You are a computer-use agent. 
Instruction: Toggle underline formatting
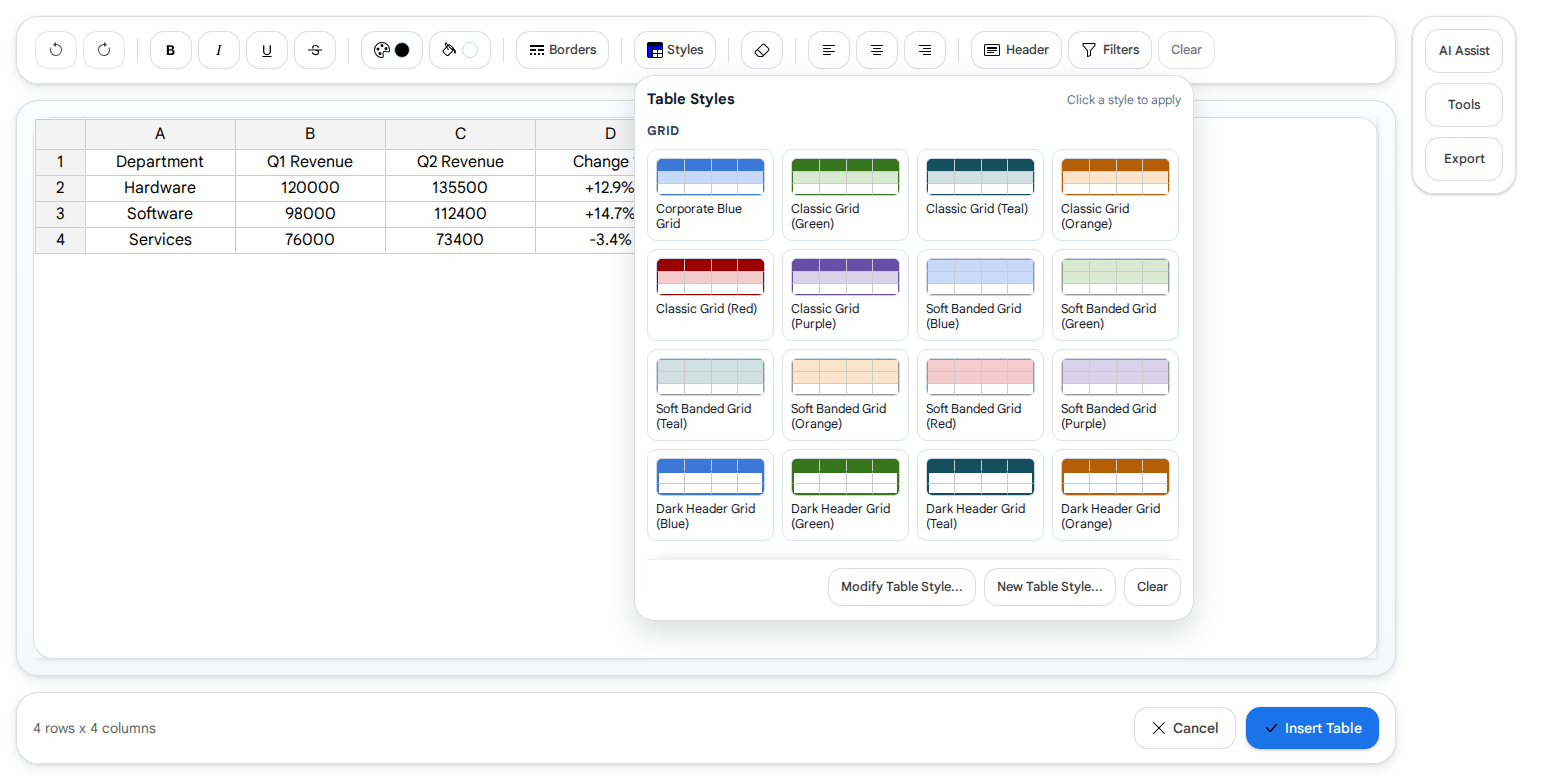pos(267,50)
